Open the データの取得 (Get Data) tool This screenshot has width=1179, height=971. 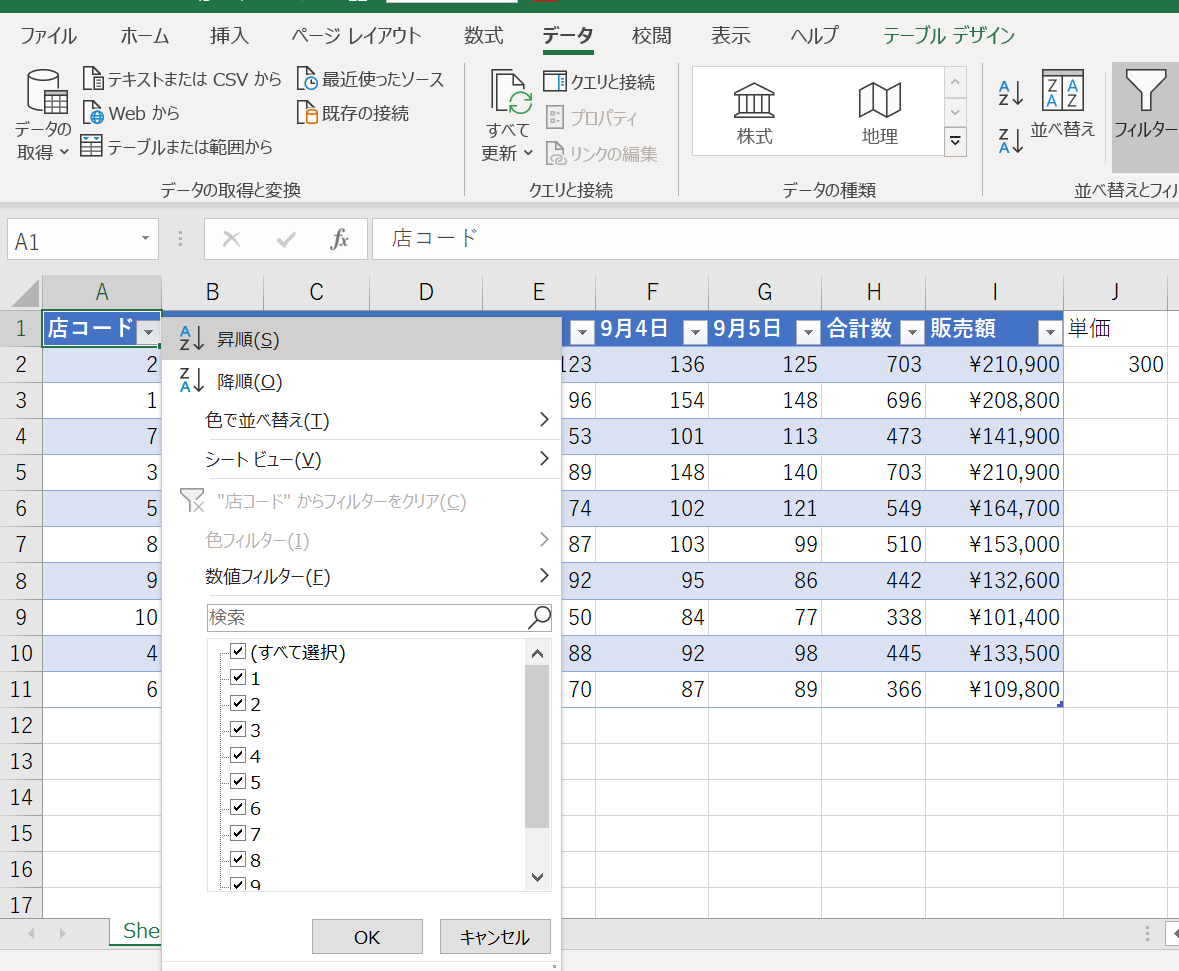click(x=40, y=113)
